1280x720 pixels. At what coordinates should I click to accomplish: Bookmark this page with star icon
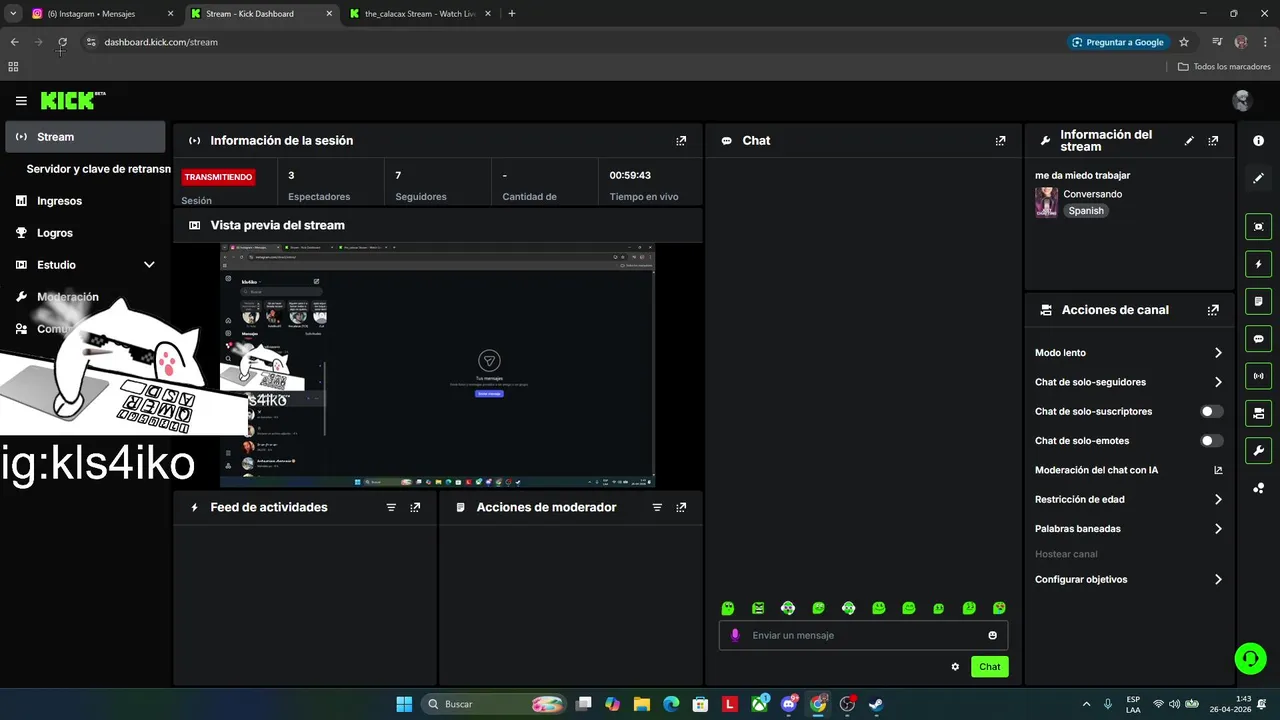click(x=1184, y=42)
